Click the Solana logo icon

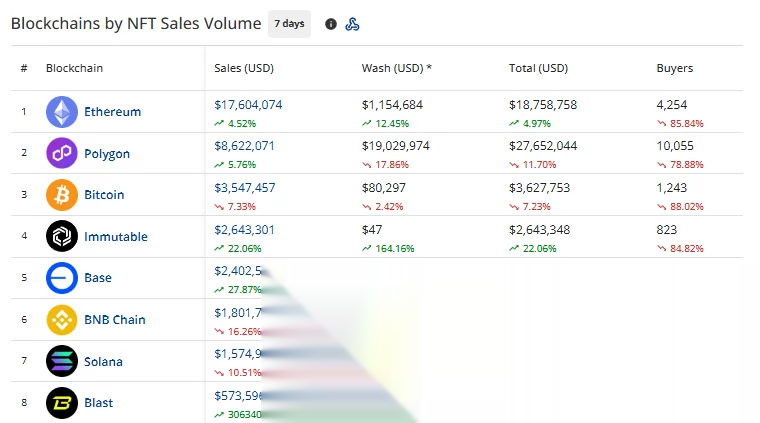(62, 361)
